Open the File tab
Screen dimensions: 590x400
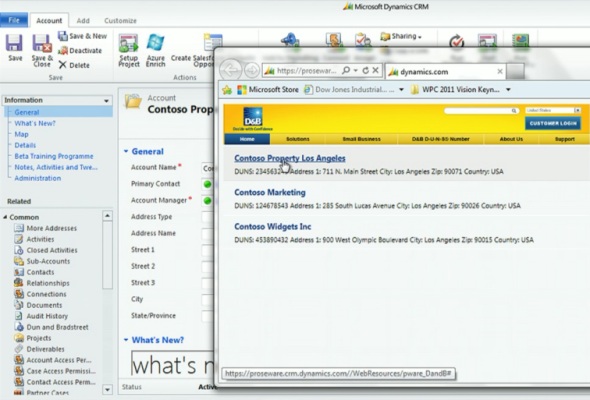[14, 20]
